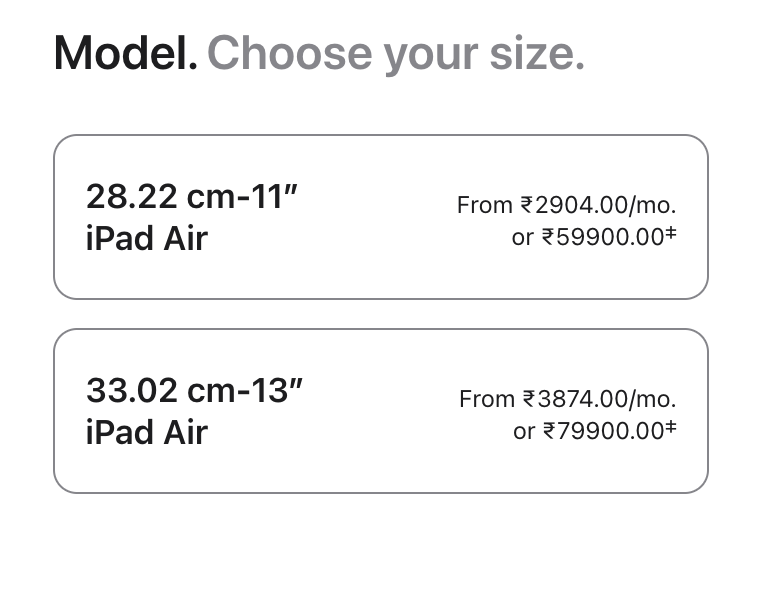The width and height of the screenshot is (780, 608).
Task: Click the rupee symbol before 59900.00
Action: click(548, 238)
